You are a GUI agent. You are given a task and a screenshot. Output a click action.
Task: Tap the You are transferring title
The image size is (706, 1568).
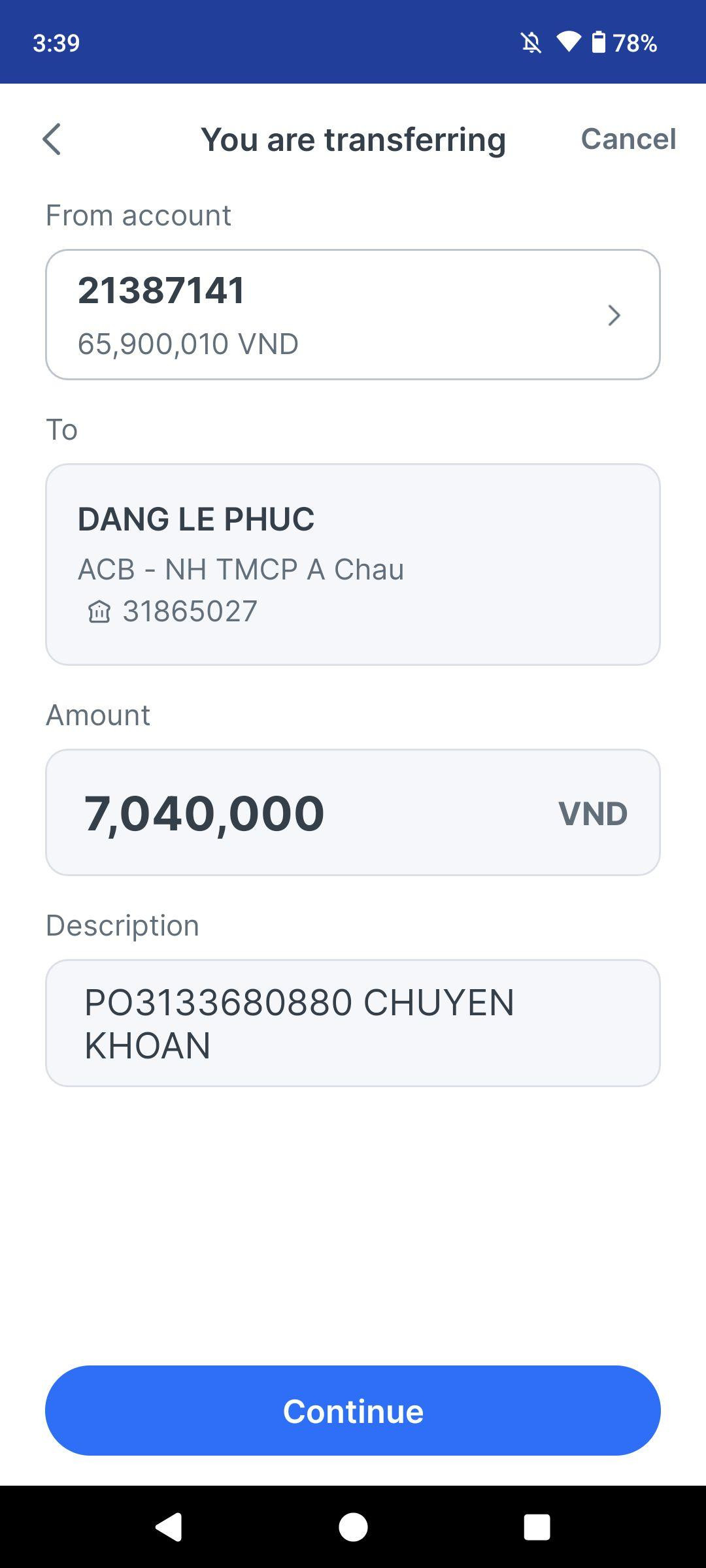click(x=353, y=139)
